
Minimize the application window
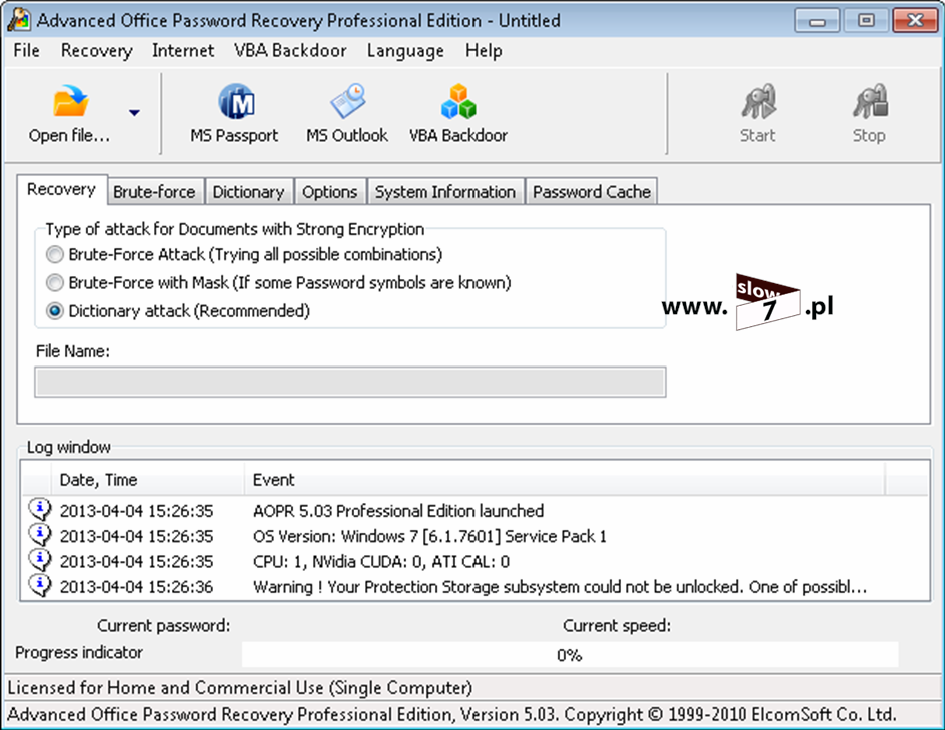[817, 21]
